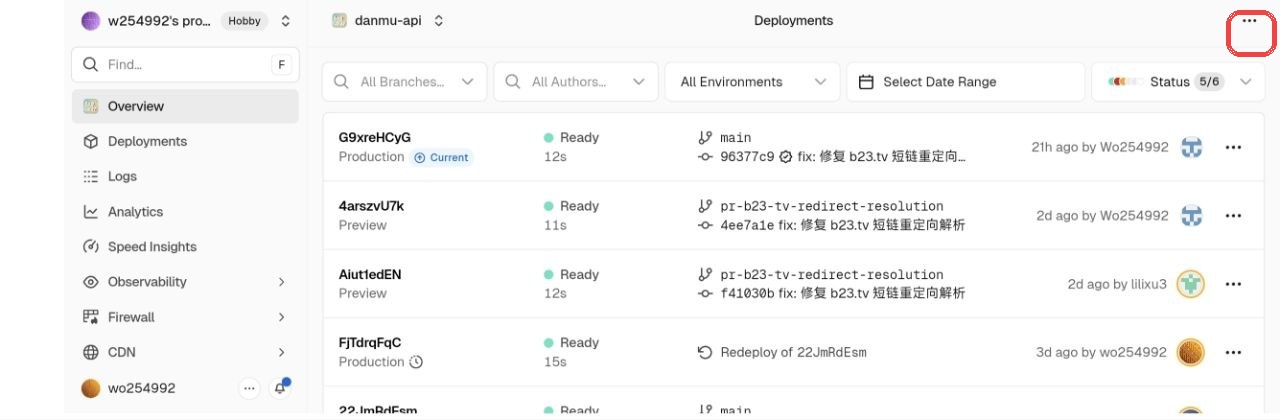Open Analytics in sidebar

[x=185, y=212]
